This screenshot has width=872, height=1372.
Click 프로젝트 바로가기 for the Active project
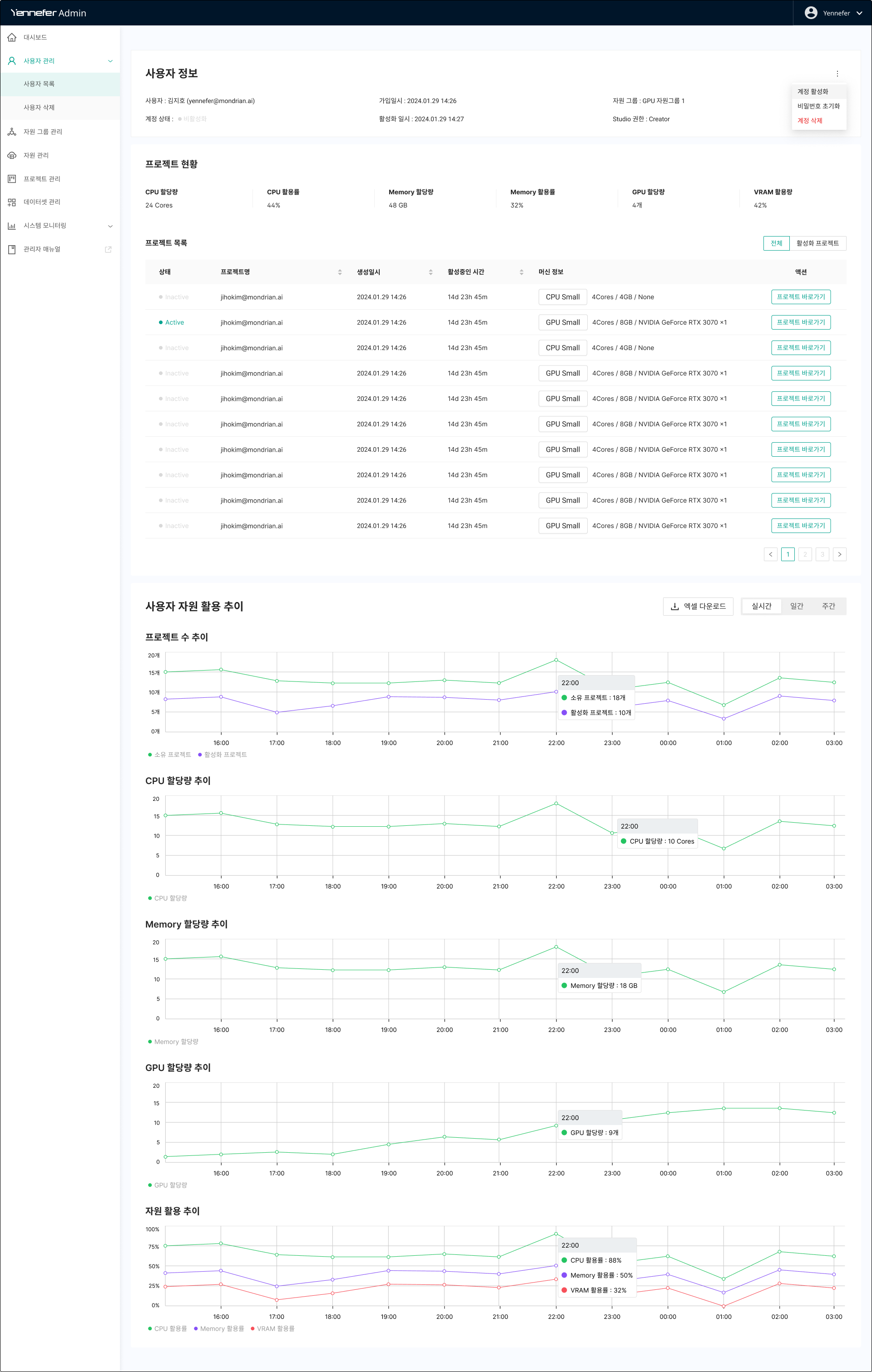click(800, 322)
